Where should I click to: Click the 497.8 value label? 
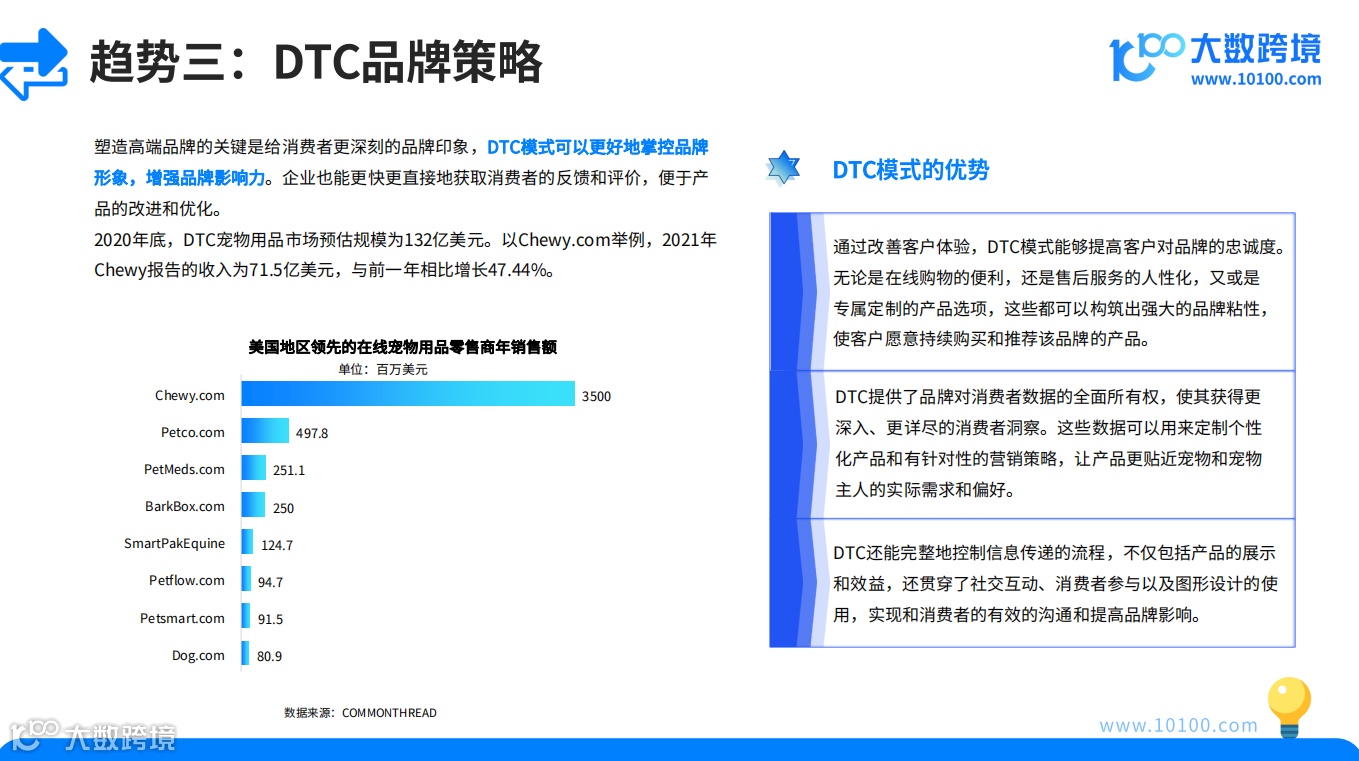tap(312, 433)
